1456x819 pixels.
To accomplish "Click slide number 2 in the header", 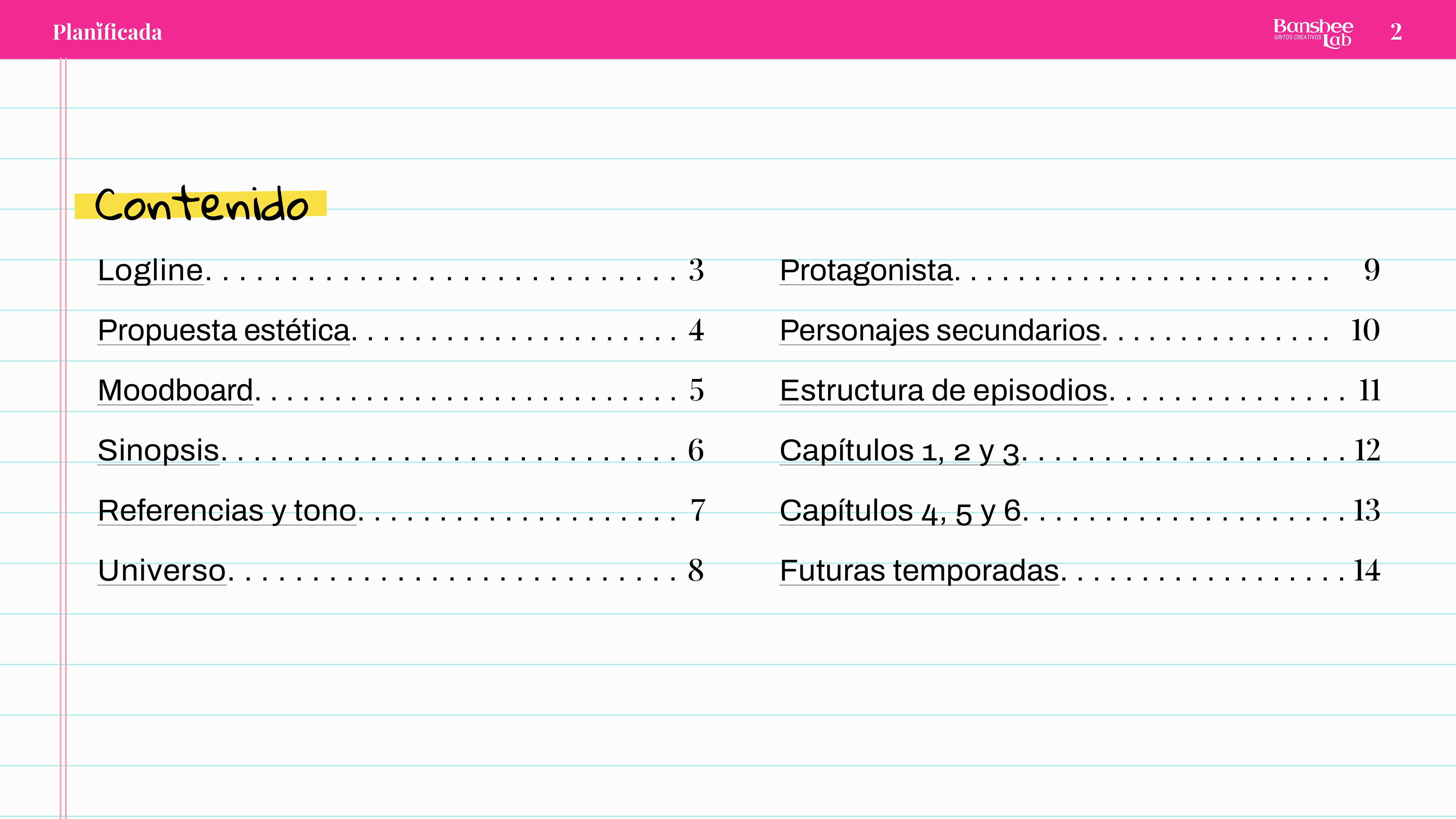I will (x=1395, y=31).
